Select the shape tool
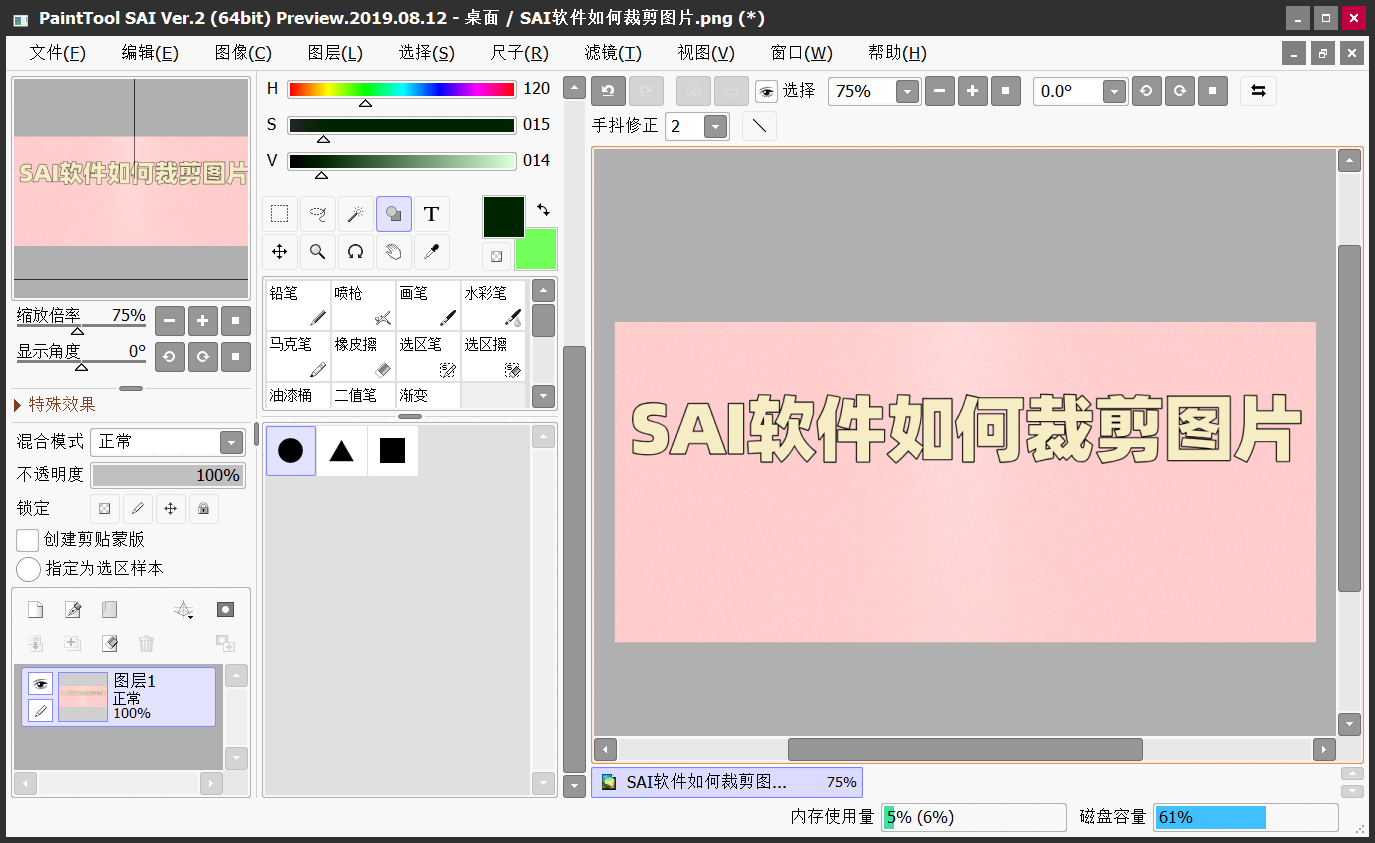1375x843 pixels. [x=393, y=213]
